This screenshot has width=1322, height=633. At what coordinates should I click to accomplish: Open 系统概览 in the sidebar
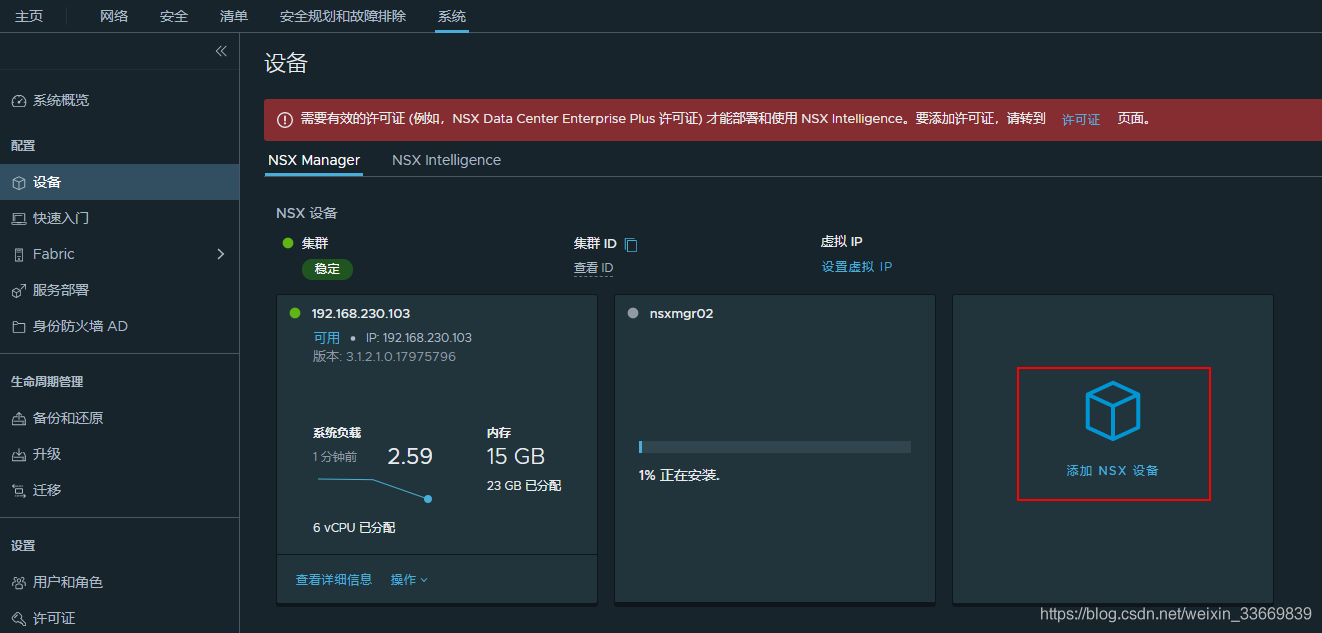click(x=61, y=101)
